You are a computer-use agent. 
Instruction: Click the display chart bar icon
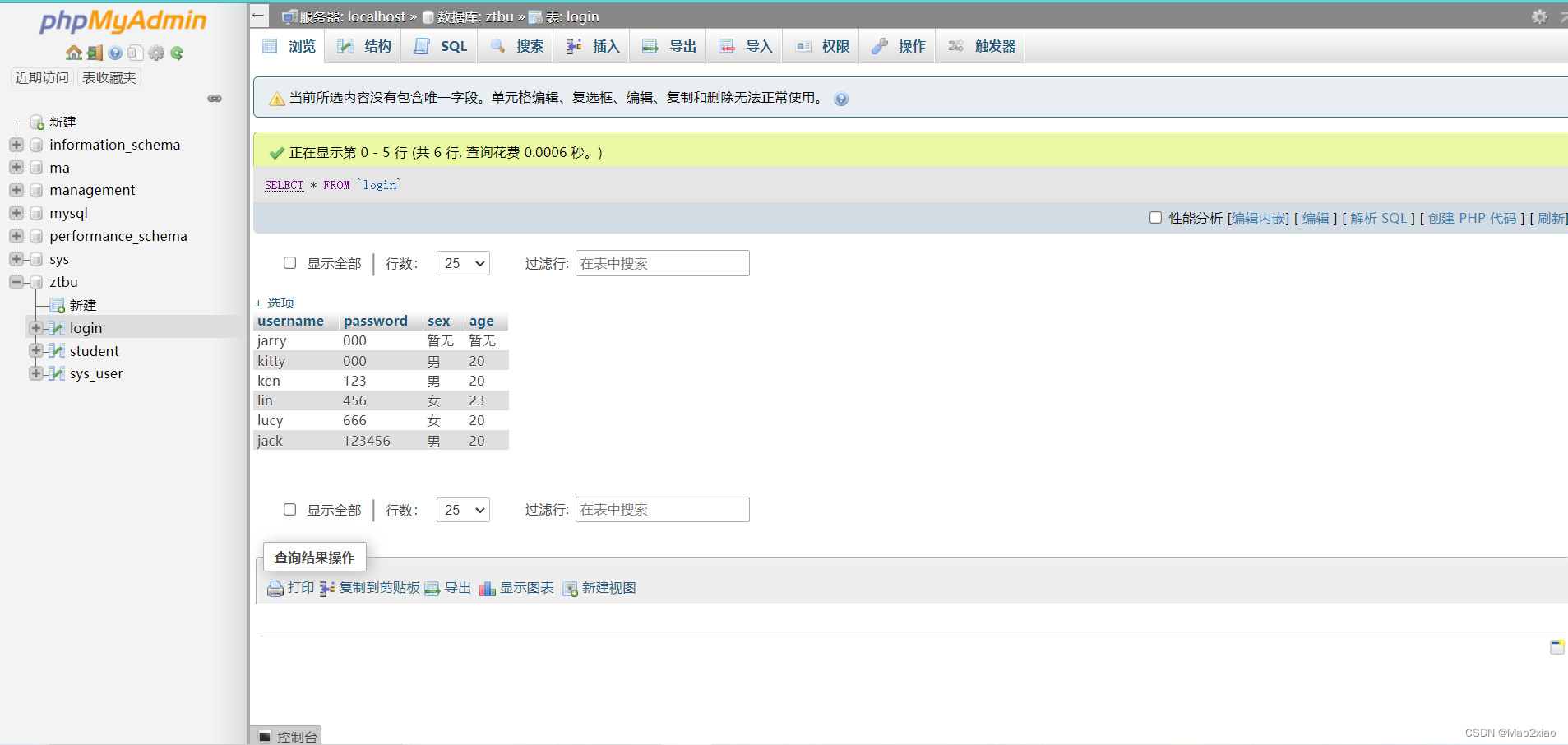[x=488, y=589]
